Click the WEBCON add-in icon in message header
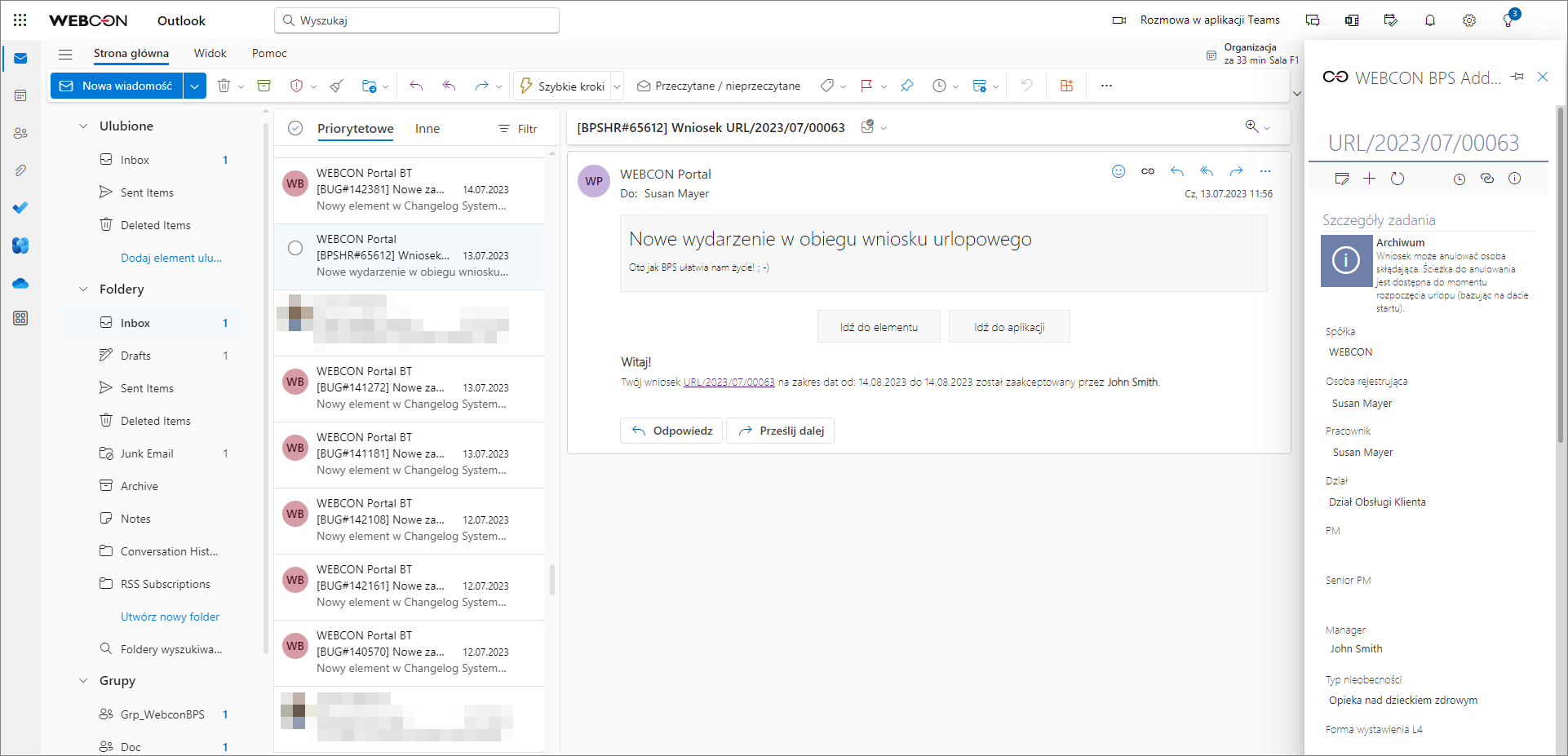This screenshot has height=756, width=1568. (1148, 171)
